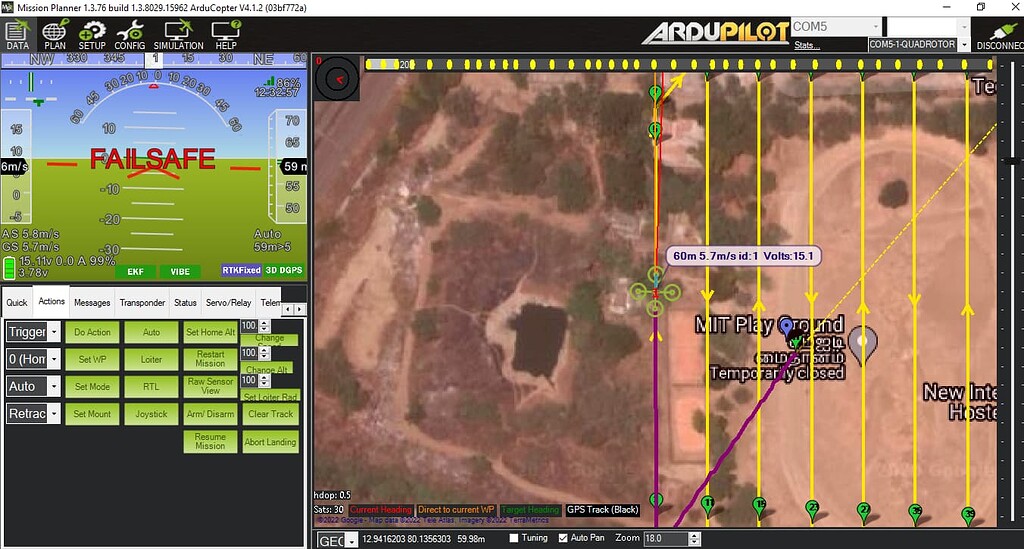1024x549 pixels.
Task: Click the Set WP button
Action: click(x=92, y=360)
